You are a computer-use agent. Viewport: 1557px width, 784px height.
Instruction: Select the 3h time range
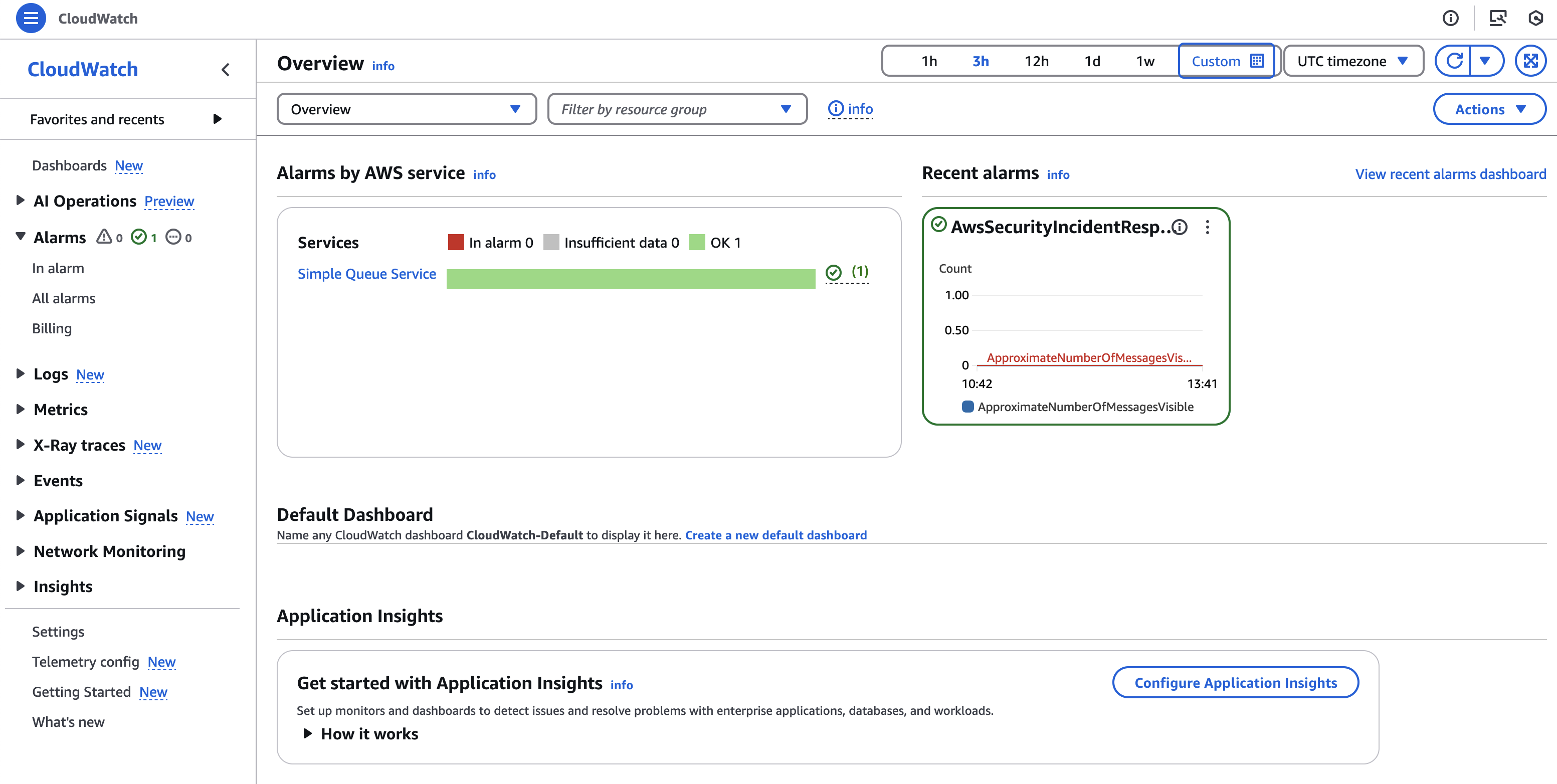coord(981,61)
